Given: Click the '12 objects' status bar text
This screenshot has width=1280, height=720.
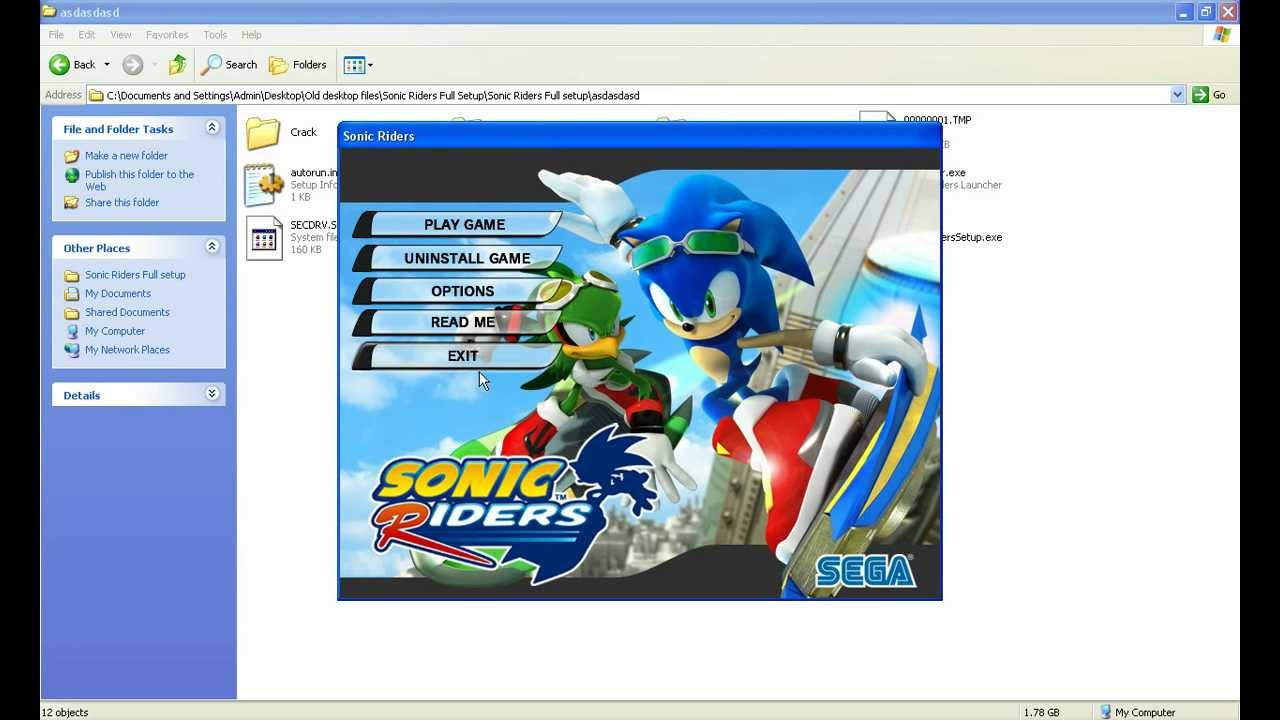Looking at the screenshot, I should (x=65, y=712).
